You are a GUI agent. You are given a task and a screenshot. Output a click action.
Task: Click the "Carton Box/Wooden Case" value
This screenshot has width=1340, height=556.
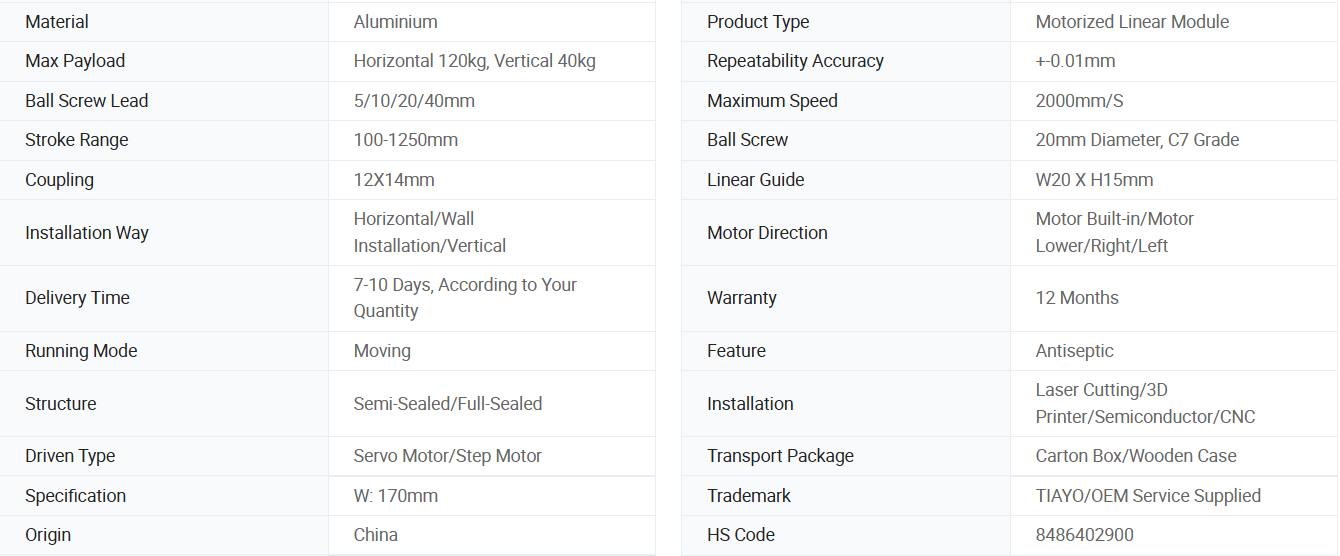(x=1136, y=456)
